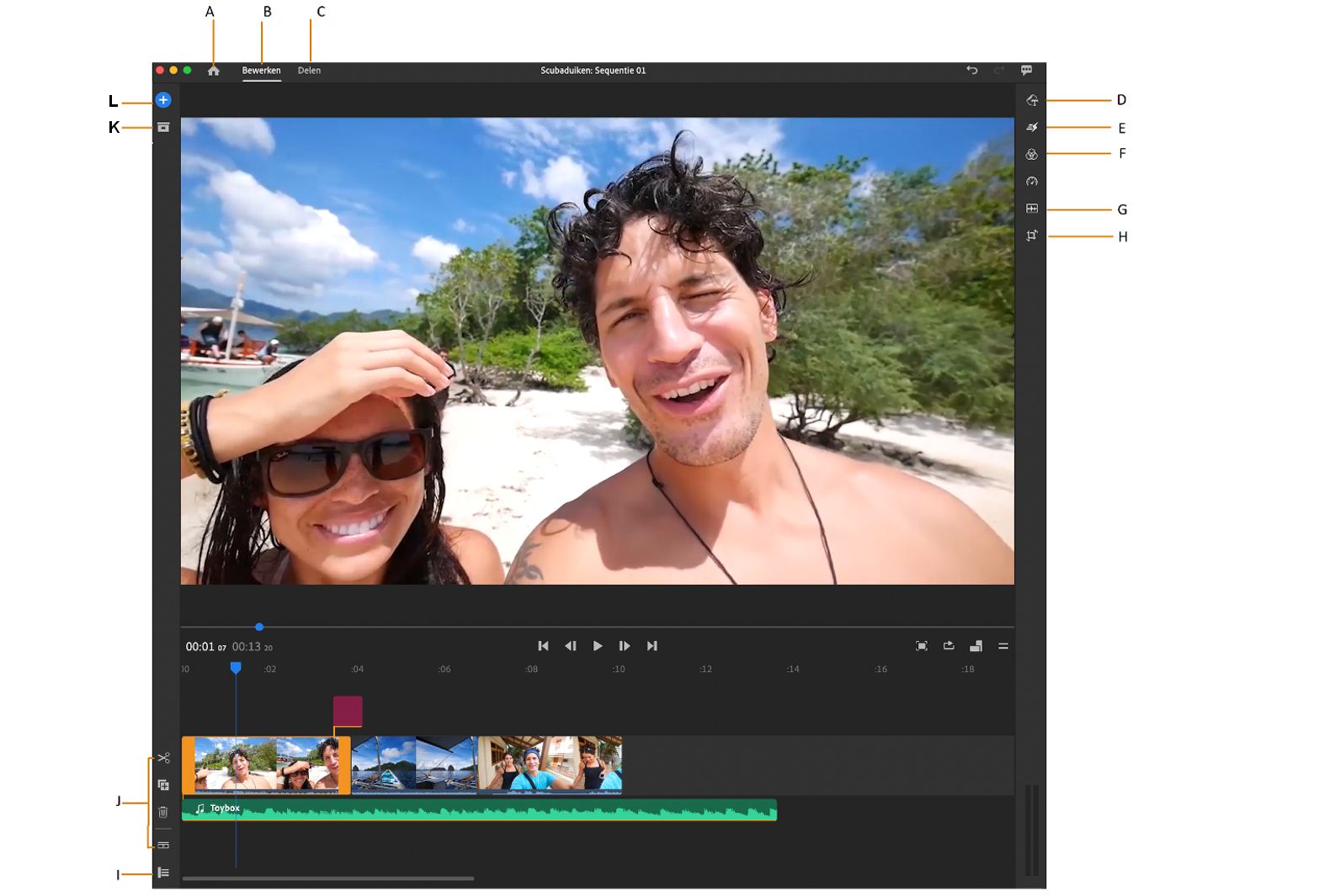
Task: Expand the audio tracks view
Action: tap(163, 845)
